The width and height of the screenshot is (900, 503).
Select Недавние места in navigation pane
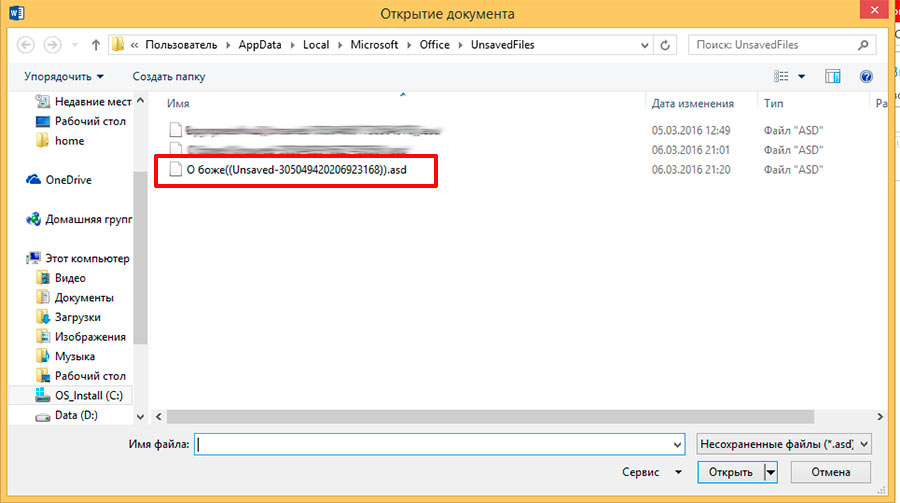pyautogui.click(x=83, y=102)
